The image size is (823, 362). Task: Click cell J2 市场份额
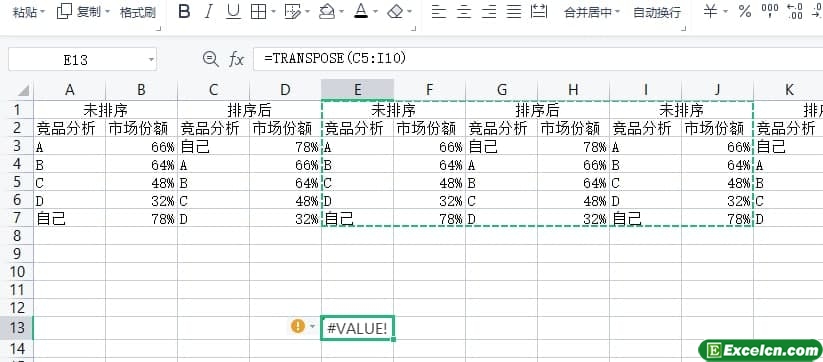coord(717,129)
